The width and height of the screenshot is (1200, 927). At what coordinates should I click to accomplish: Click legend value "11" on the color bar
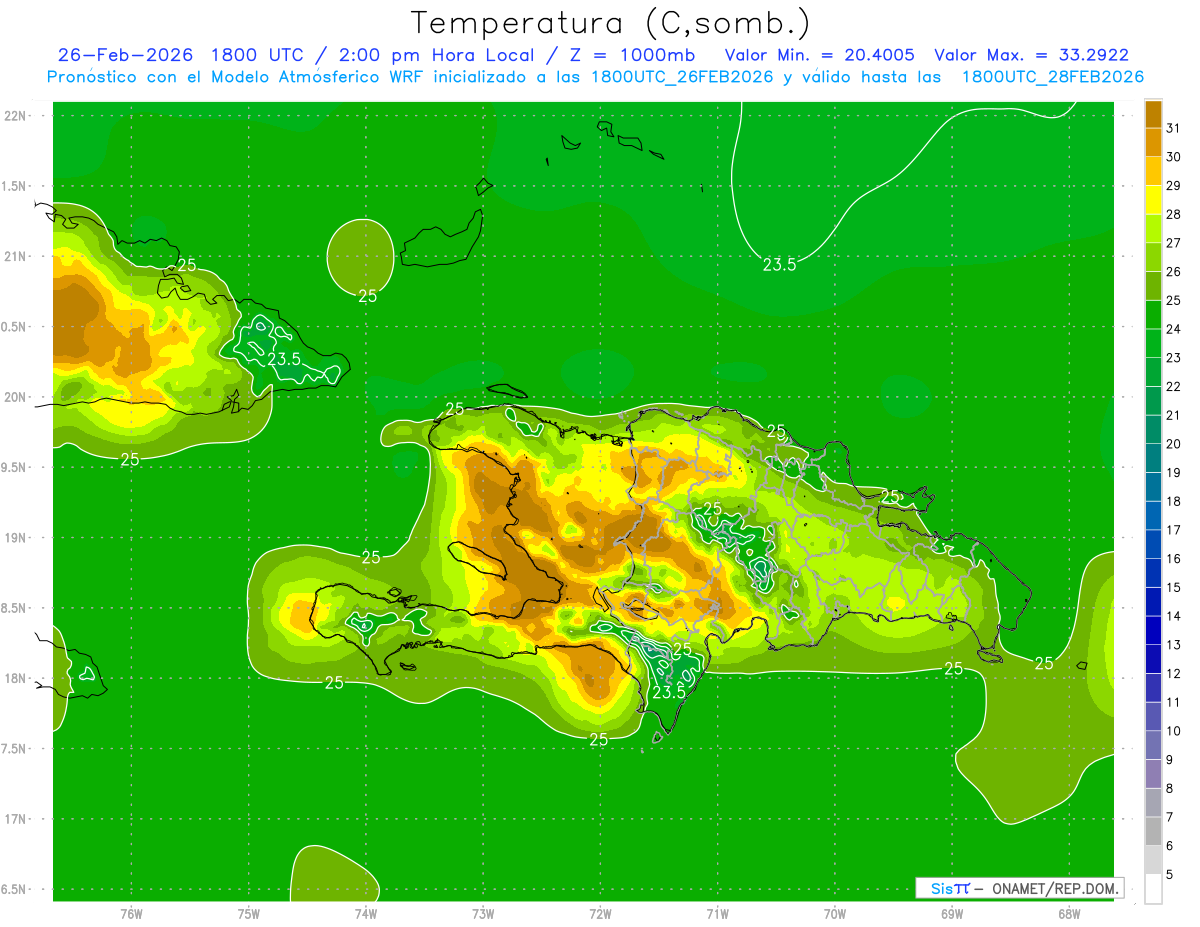pos(1174,702)
